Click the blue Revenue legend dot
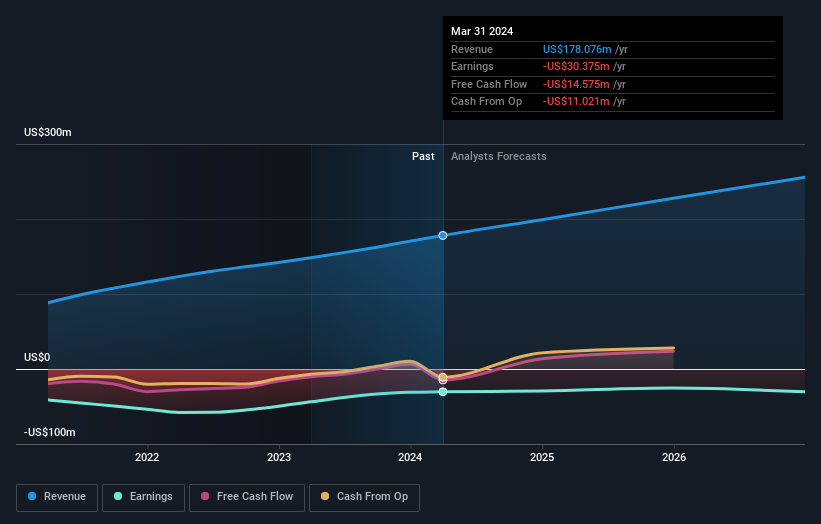821x524 pixels. (x=32, y=496)
